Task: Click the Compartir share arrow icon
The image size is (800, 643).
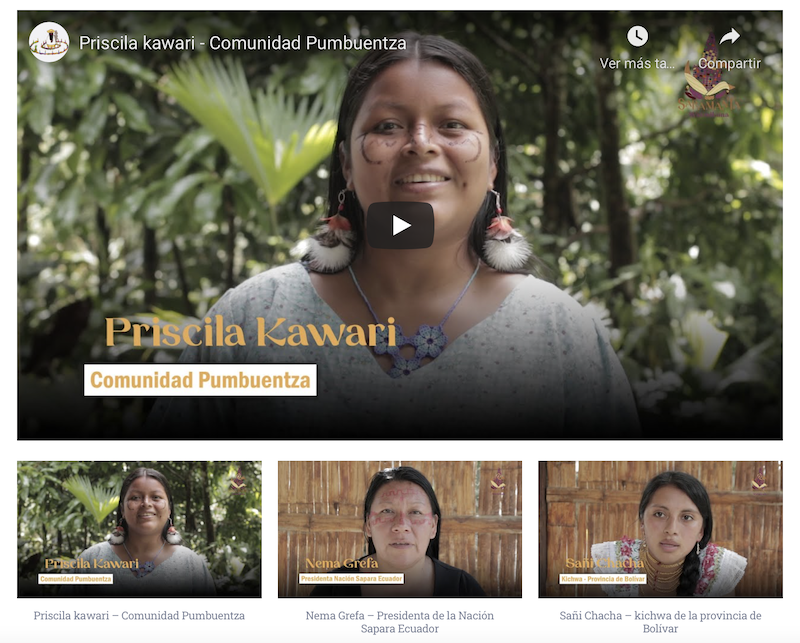Action: pyautogui.click(x=730, y=36)
